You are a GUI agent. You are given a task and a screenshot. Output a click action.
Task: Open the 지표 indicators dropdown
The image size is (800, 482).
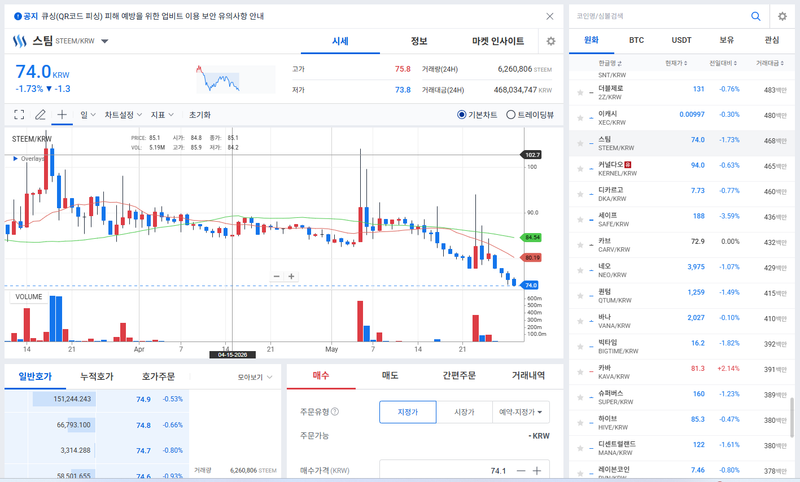162,115
